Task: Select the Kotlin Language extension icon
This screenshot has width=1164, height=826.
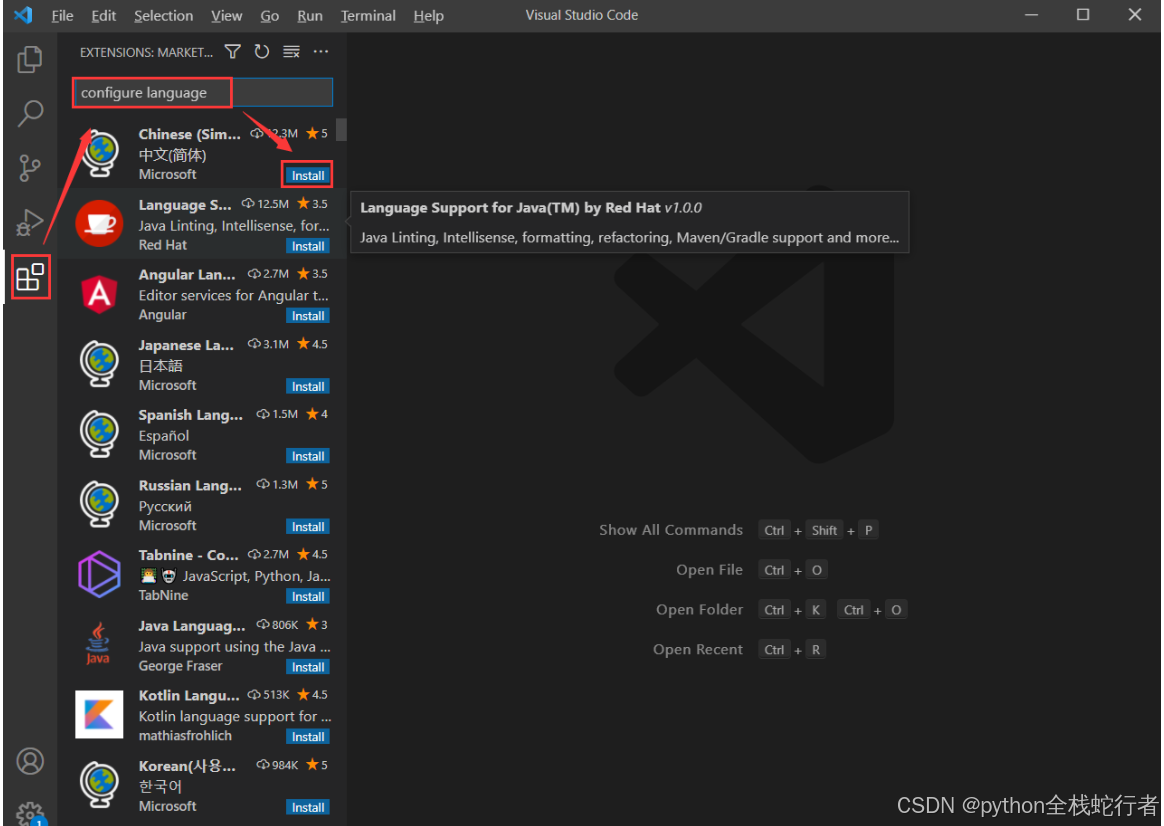Action: point(99,714)
